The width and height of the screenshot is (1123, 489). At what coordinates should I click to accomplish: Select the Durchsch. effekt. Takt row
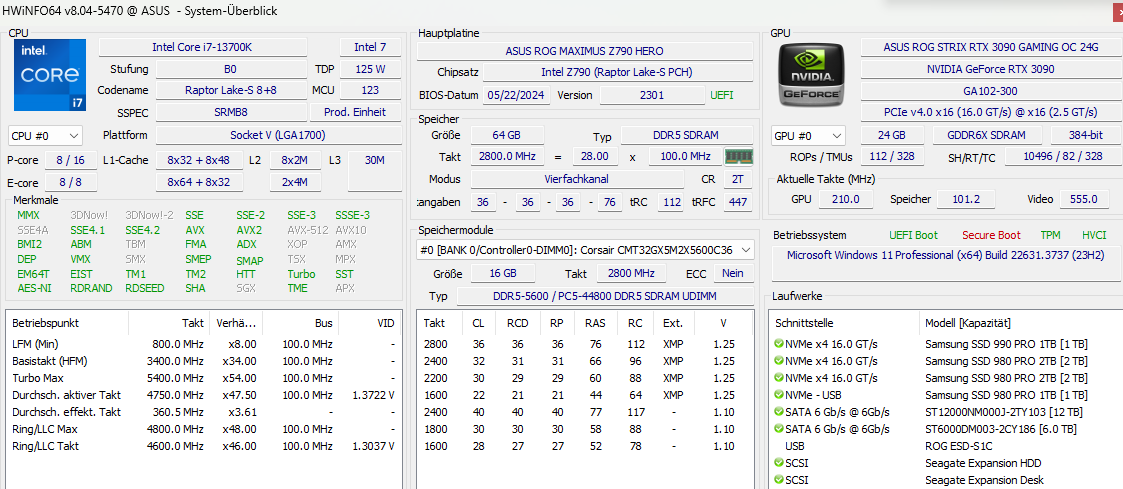203,412
